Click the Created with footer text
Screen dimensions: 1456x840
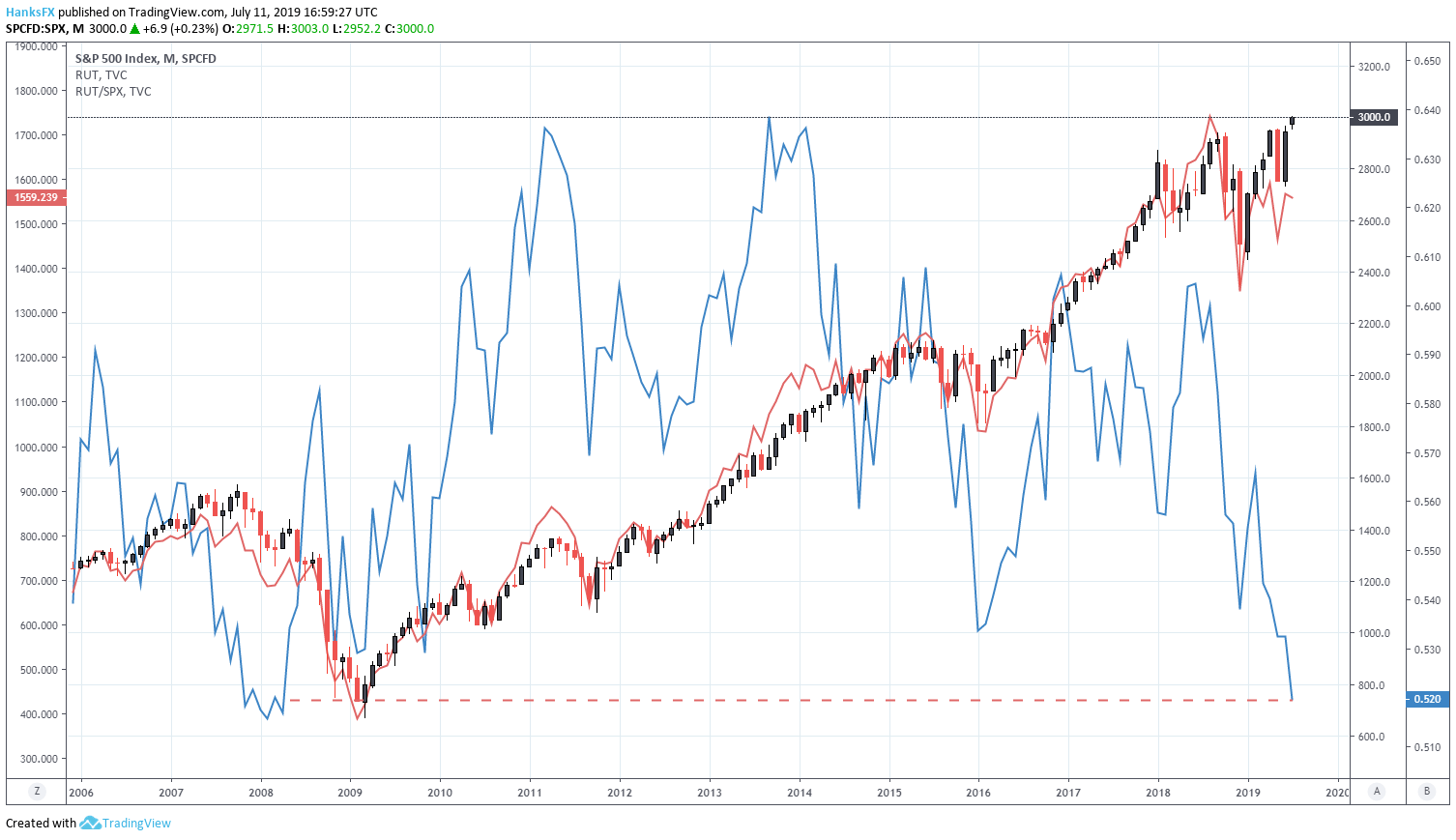41,824
